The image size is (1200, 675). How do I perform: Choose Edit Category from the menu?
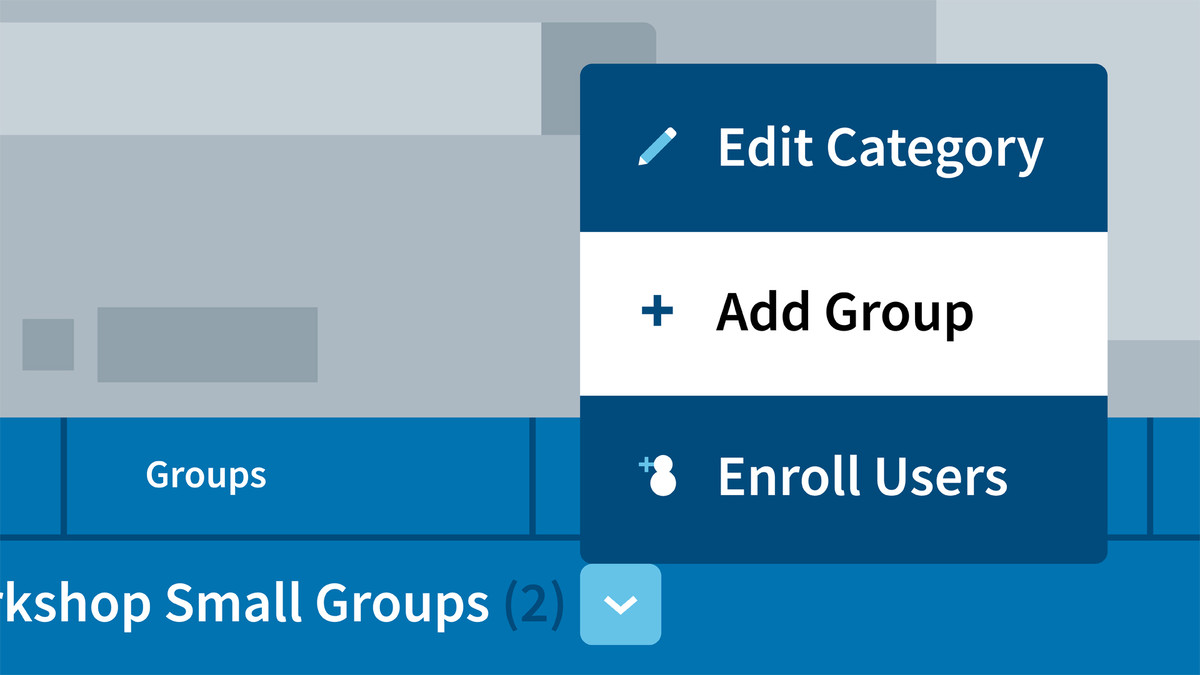[843, 148]
